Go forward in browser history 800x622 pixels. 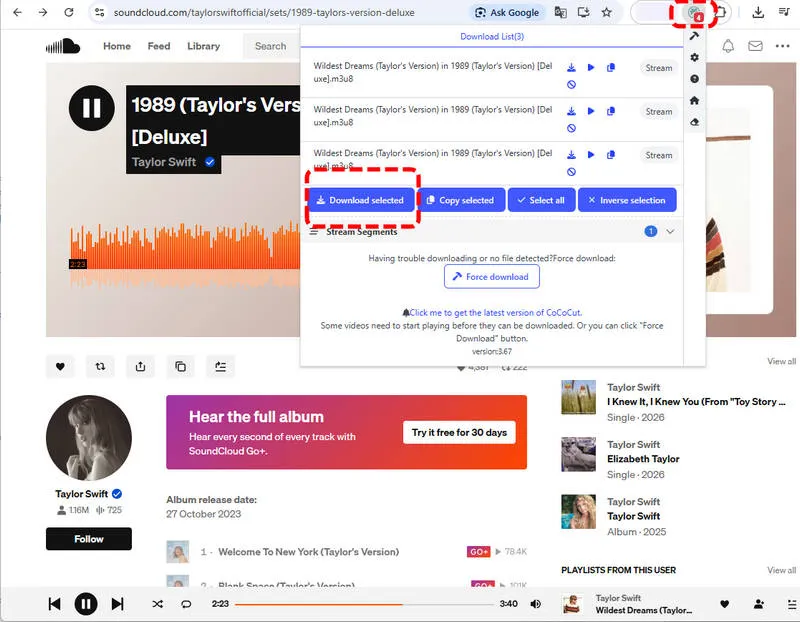(43, 12)
